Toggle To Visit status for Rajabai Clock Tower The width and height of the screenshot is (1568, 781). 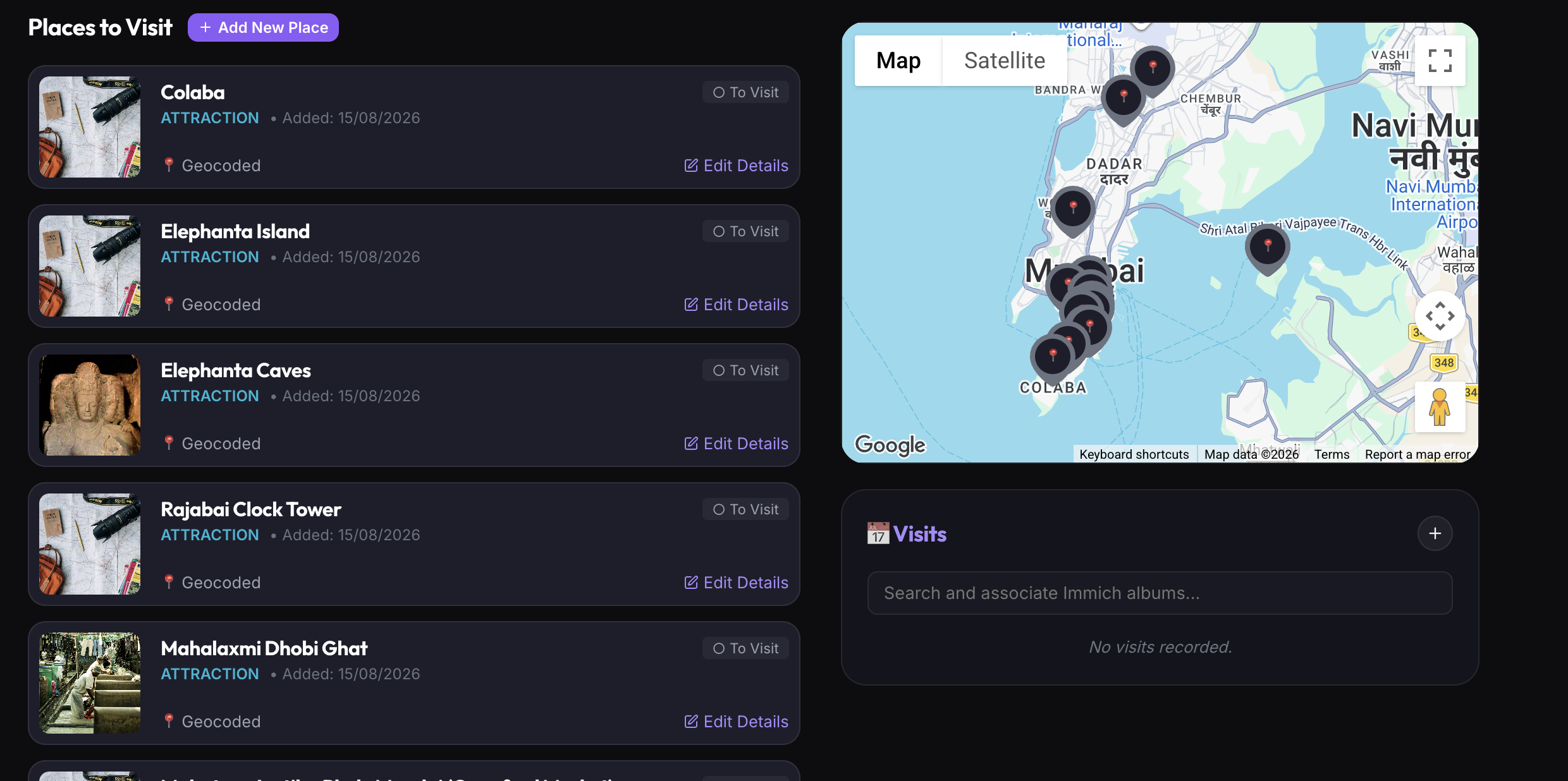pos(745,509)
